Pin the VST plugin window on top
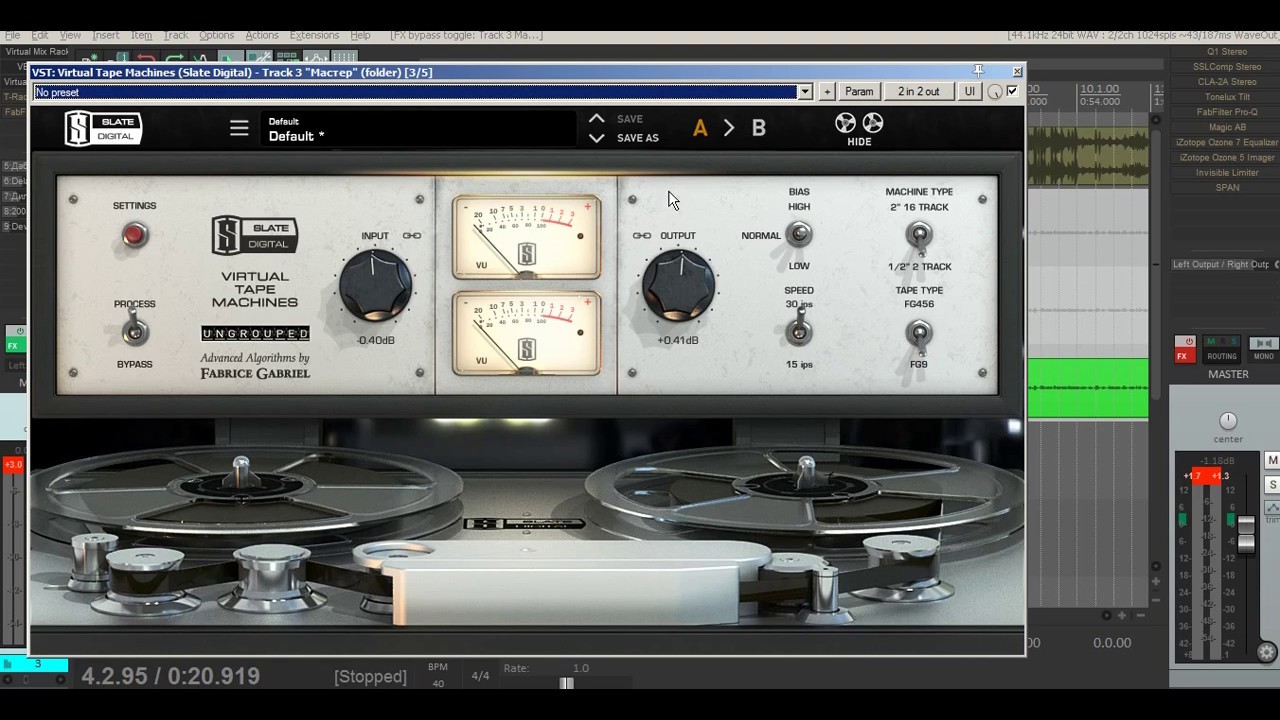This screenshot has width=1280, height=720. (x=979, y=70)
